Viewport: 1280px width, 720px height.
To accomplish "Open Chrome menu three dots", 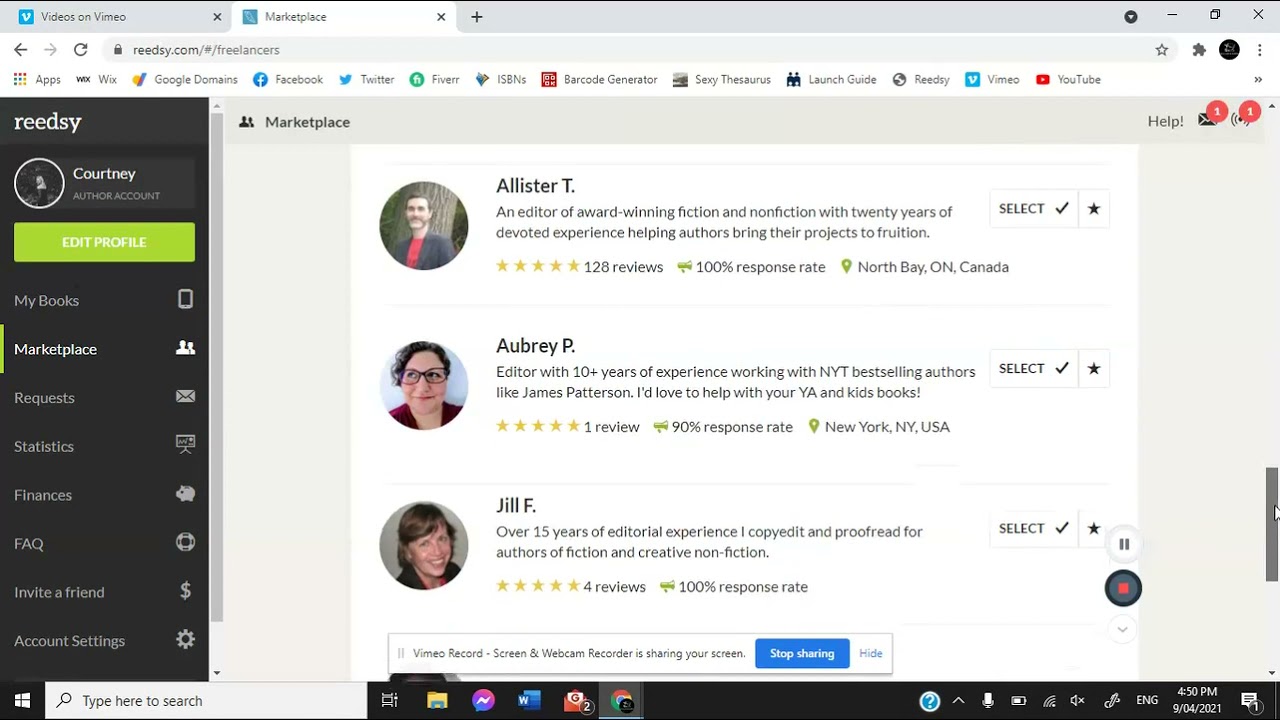I will point(1259,50).
